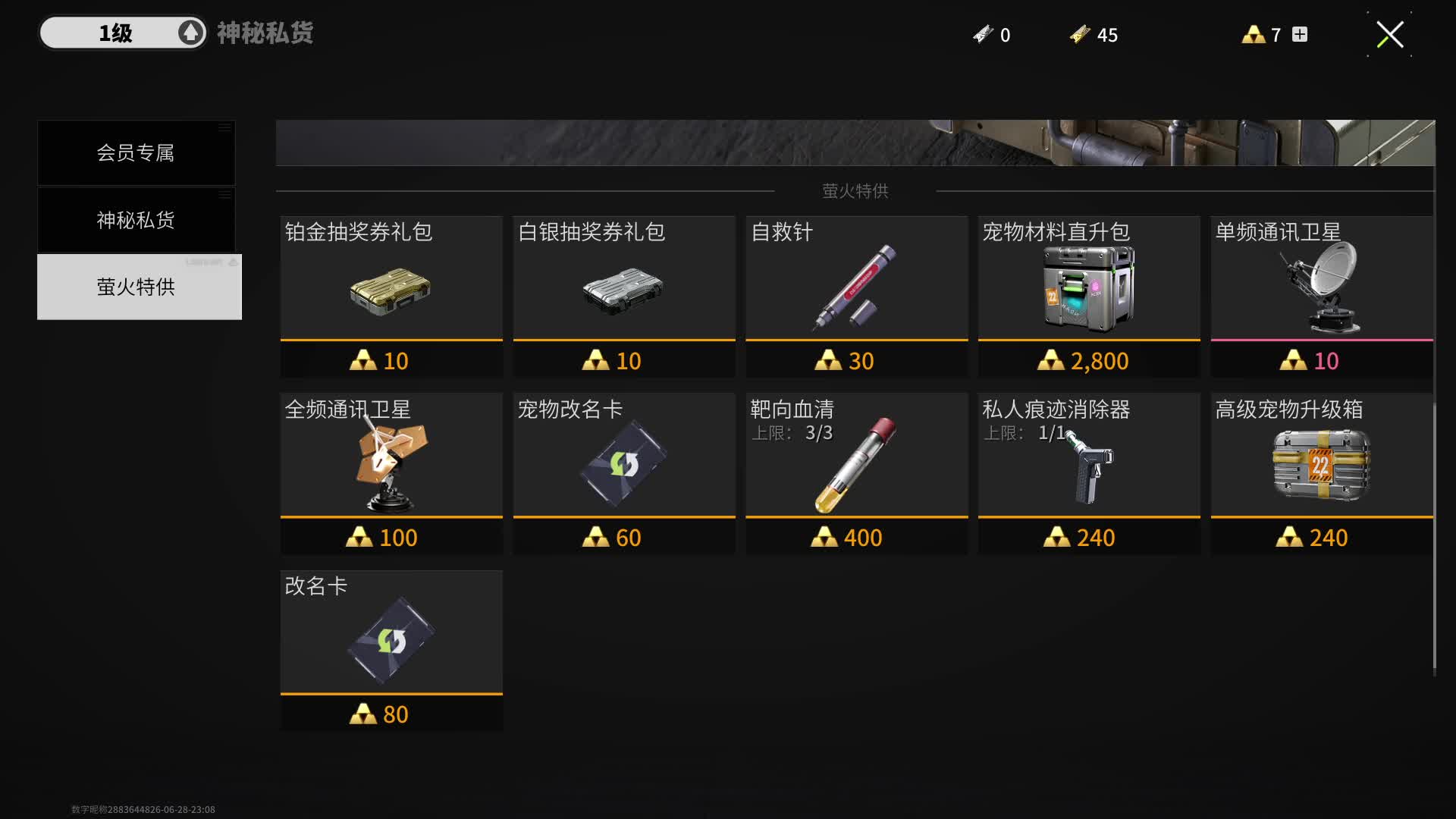Close the shop with X button
Viewport: 1456px width, 819px height.
point(1389,34)
